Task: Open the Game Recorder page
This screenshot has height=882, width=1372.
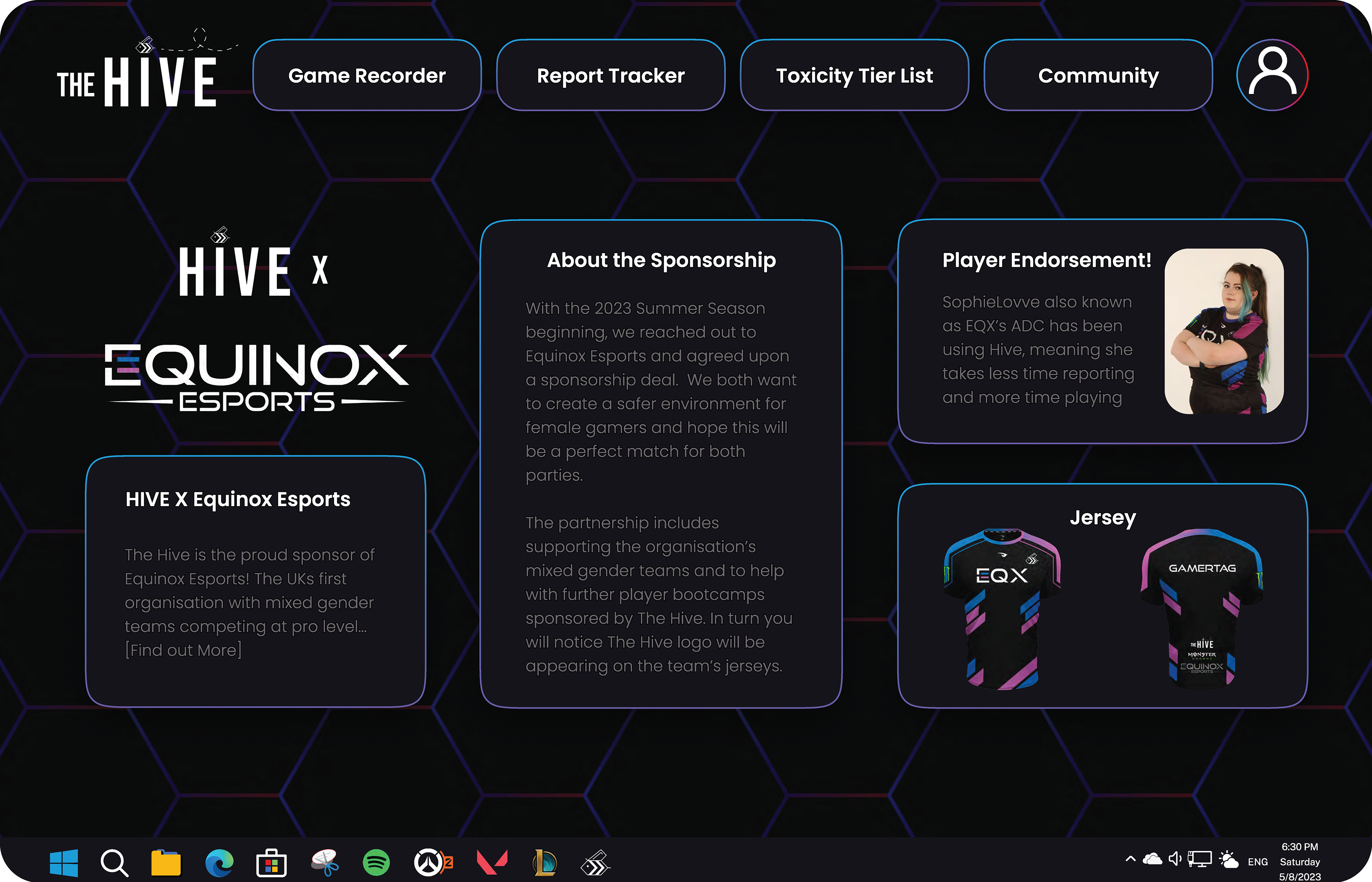Action: tap(367, 75)
